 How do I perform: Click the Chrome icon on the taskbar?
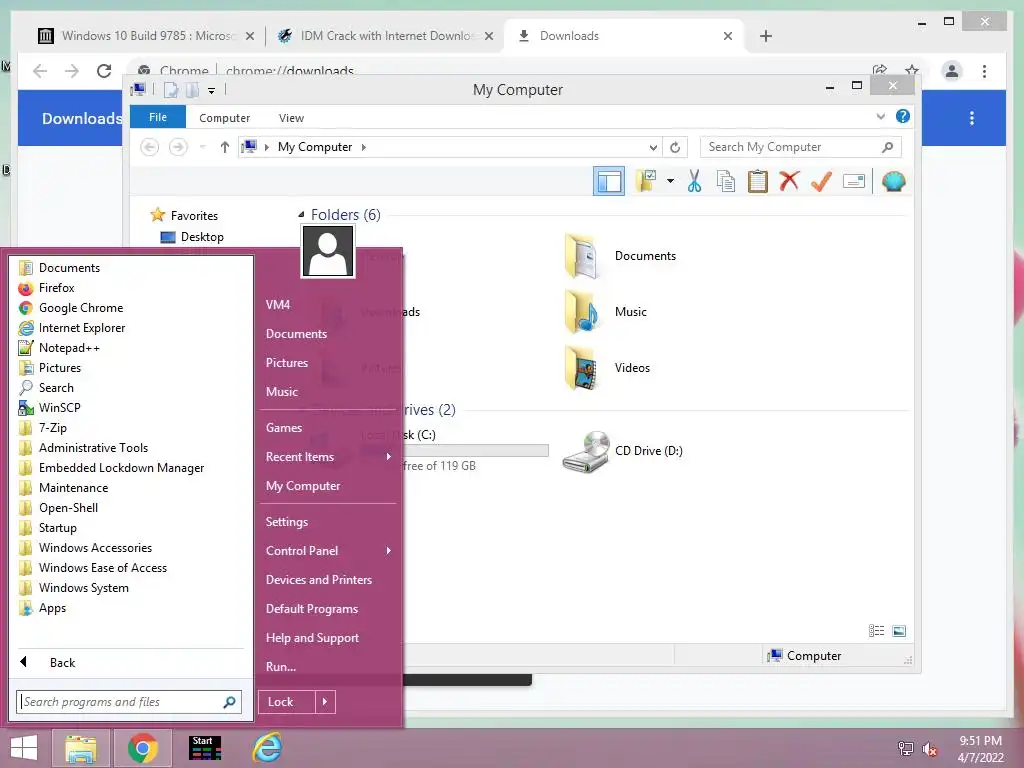pos(142,748)
